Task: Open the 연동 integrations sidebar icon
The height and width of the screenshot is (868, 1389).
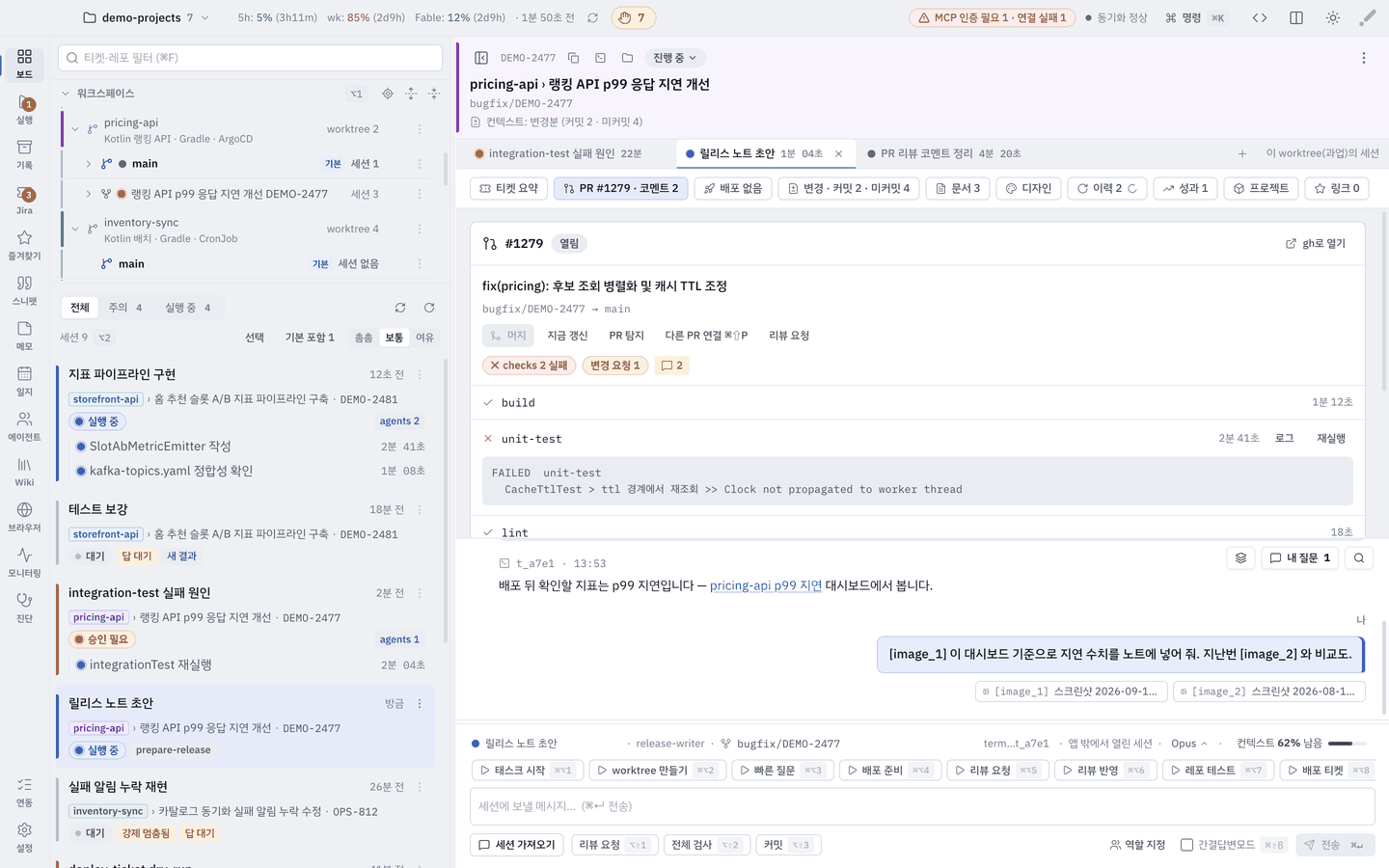Action: click(x=24, y=792)
